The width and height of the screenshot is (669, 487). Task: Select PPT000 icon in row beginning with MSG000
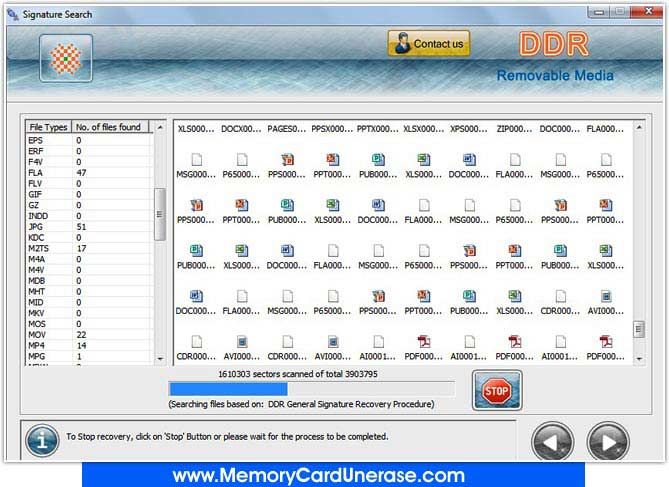tap(332, 160)
